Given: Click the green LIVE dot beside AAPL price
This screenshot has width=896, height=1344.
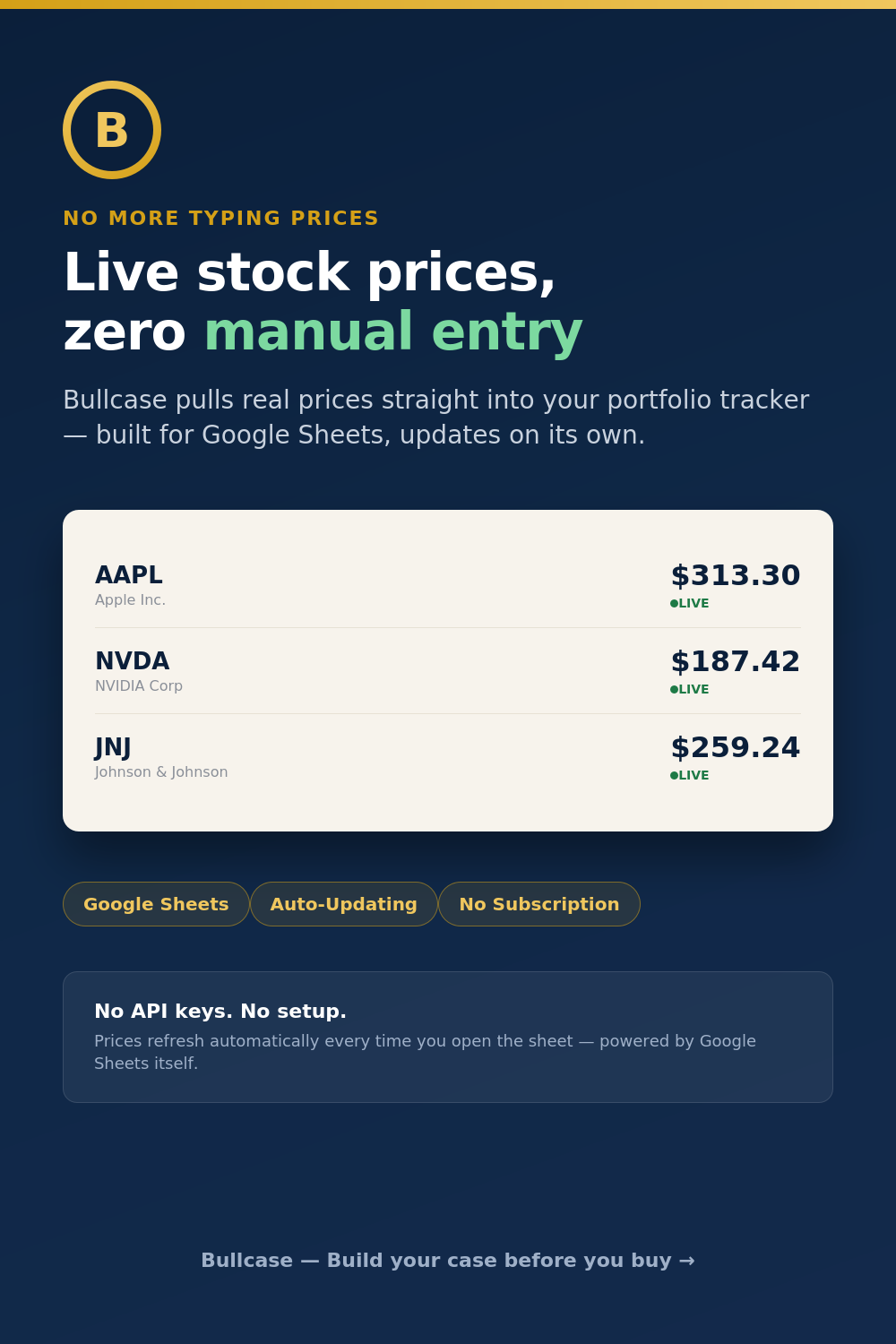Looking at the screenshot, I should tap(674, 603).
